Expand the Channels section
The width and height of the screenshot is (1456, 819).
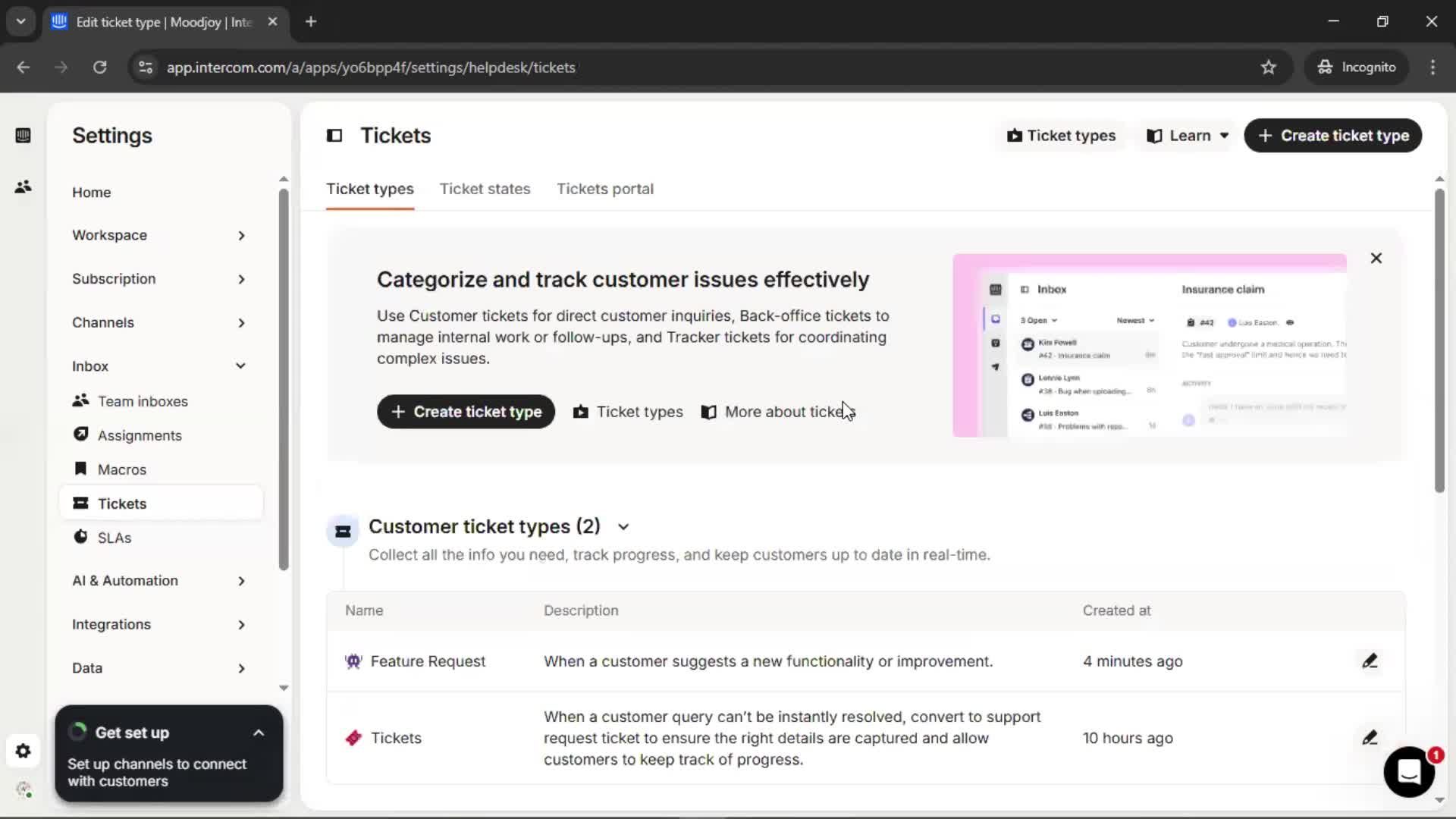click(159, 322)
